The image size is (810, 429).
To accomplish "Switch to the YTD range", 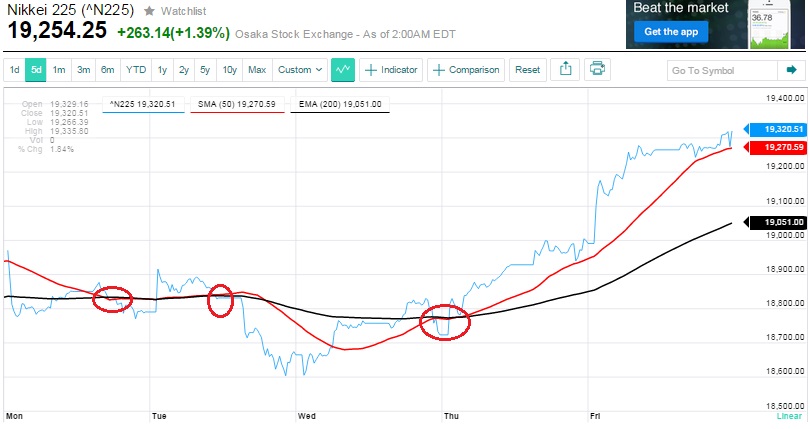I will [x=135, y=70].
